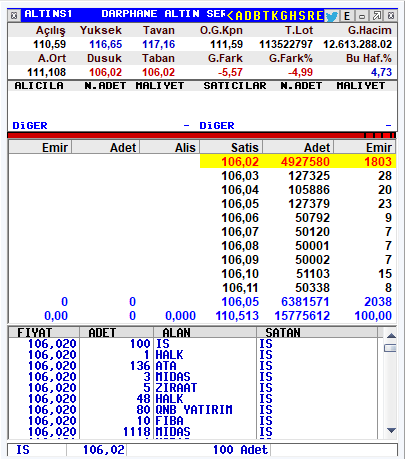Click the trades list scrollbar thumb

click(x=390, y=348)
